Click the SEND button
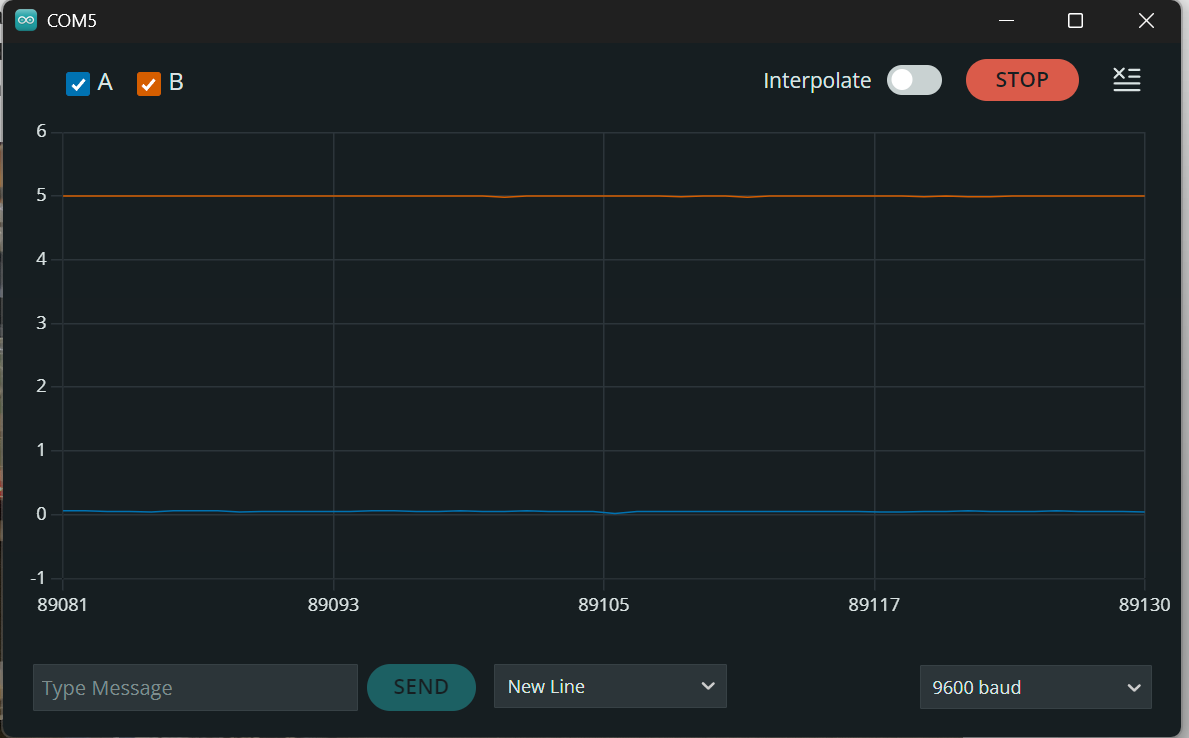 coord(421,687)
